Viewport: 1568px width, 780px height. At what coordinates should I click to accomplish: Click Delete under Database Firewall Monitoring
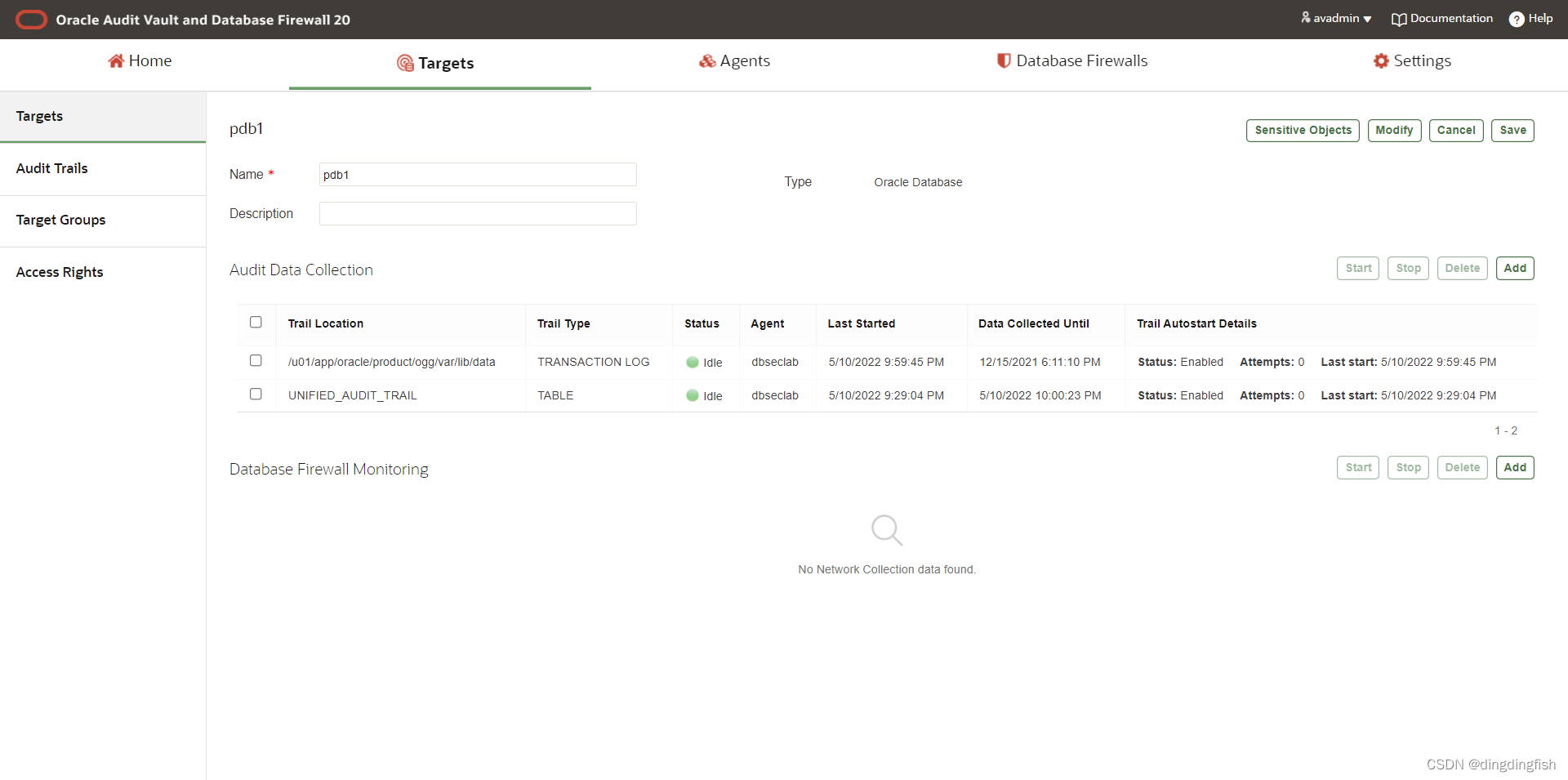pos(1462,468)
